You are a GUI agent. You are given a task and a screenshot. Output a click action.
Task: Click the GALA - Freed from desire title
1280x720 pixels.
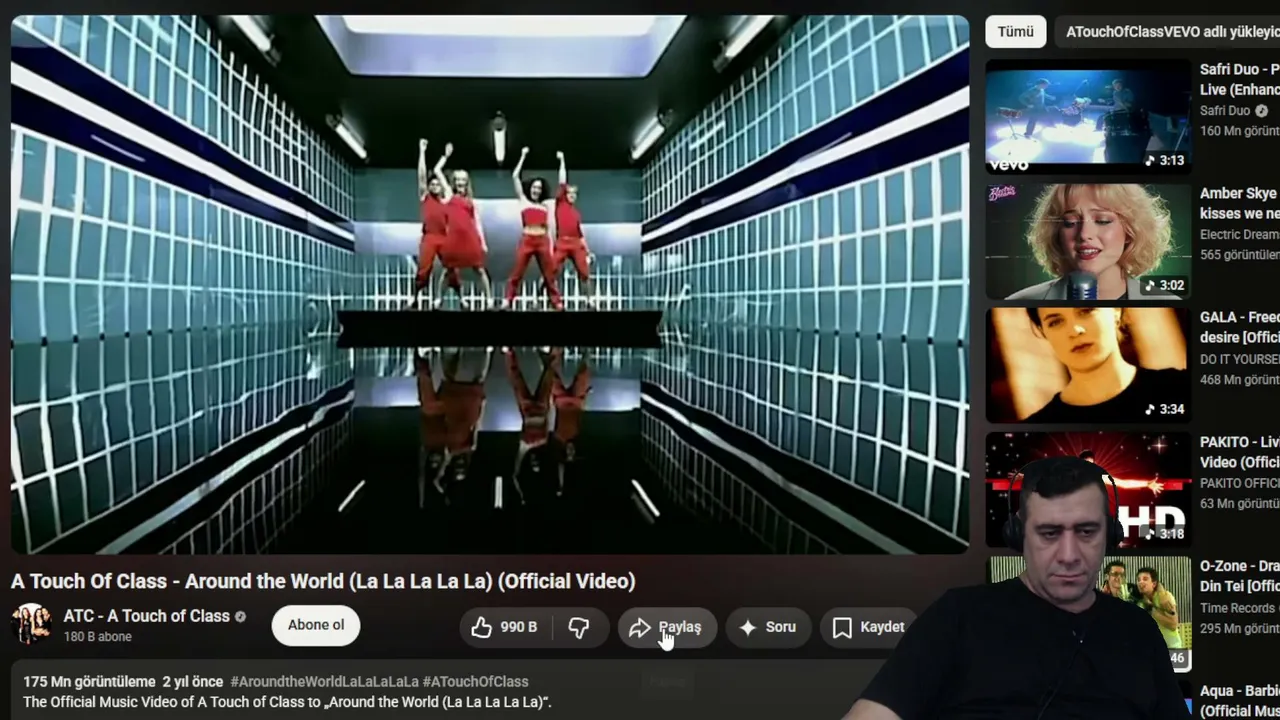1240,327
